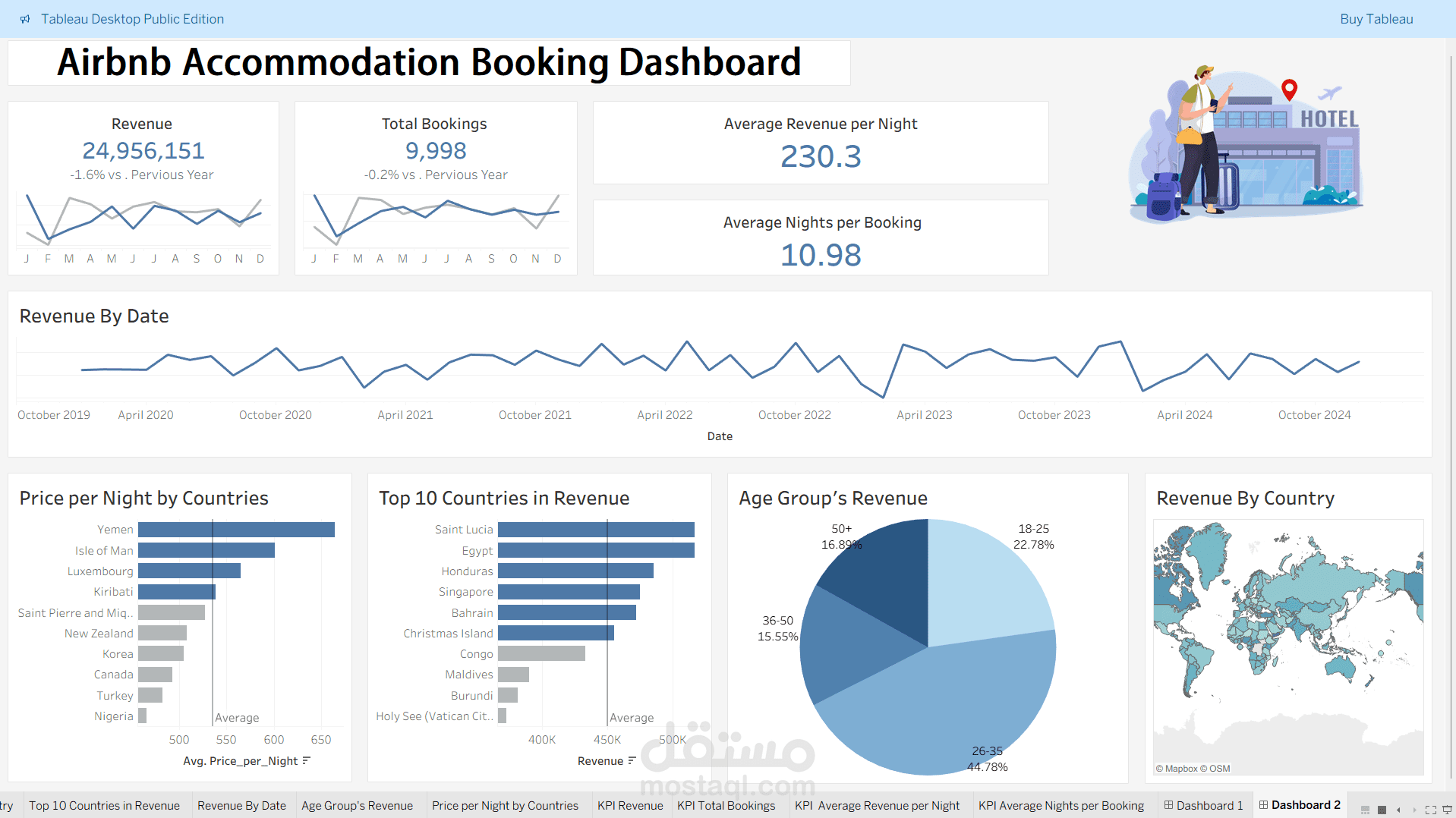Image resolution: width=1456 pixels, height=818 pixels.
Task: Click the Mapbox attribution link on the map
Action: pos(1176,769)
